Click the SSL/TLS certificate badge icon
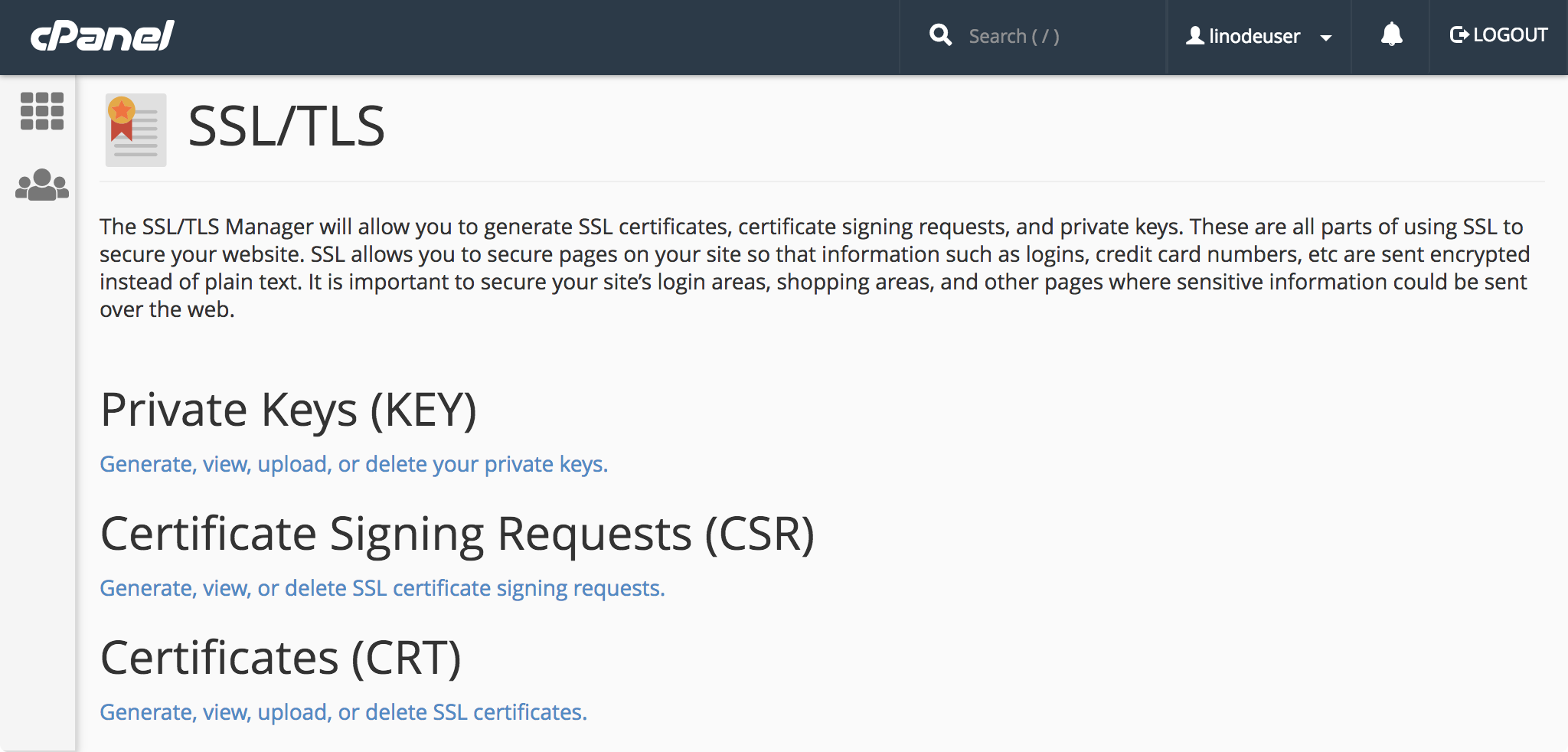This screenshot has height=752, width=1568. [136, 129]
